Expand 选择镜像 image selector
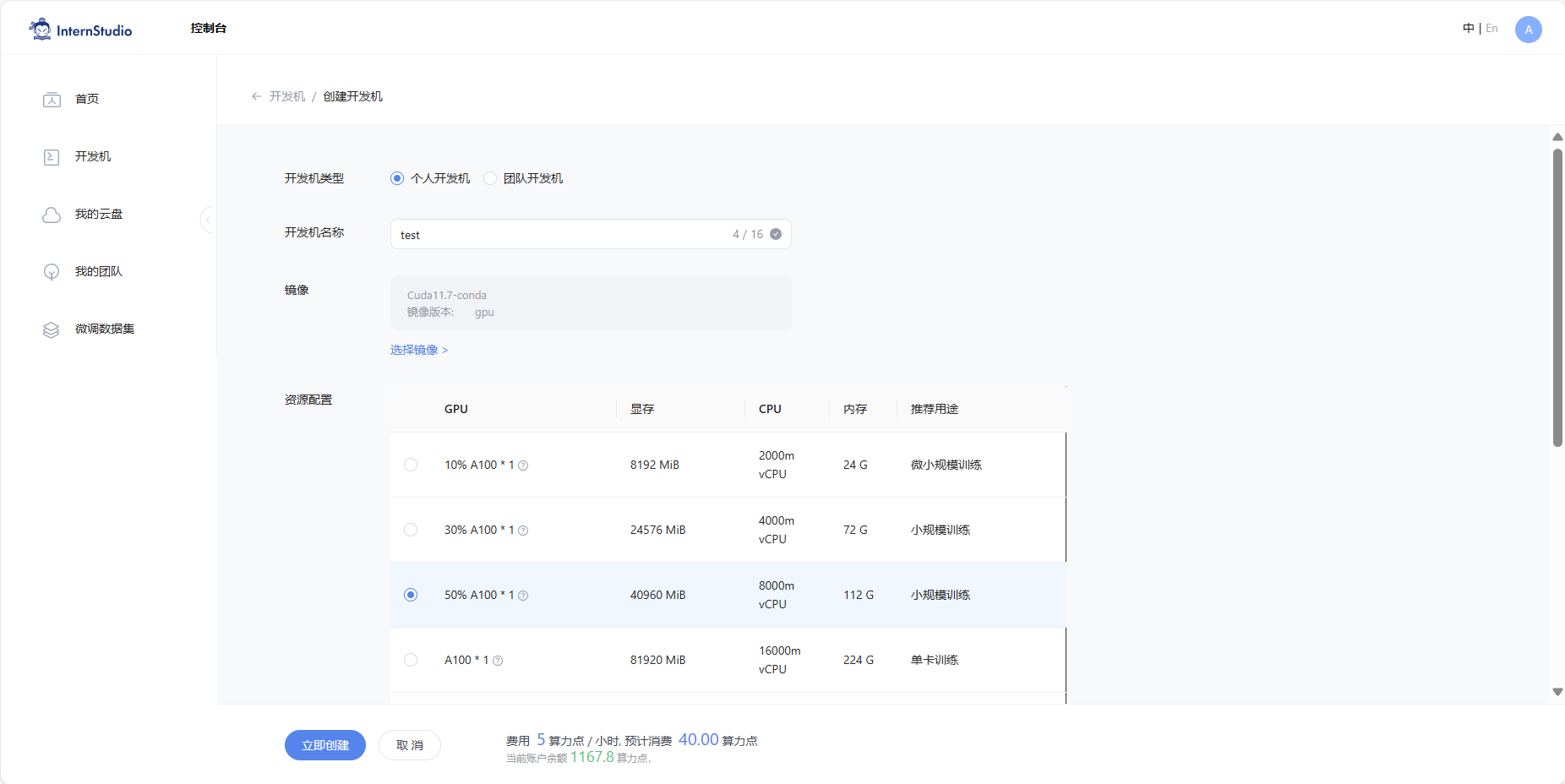The height and width of the screenshot is (784, 1565). (x=418, y=350)
